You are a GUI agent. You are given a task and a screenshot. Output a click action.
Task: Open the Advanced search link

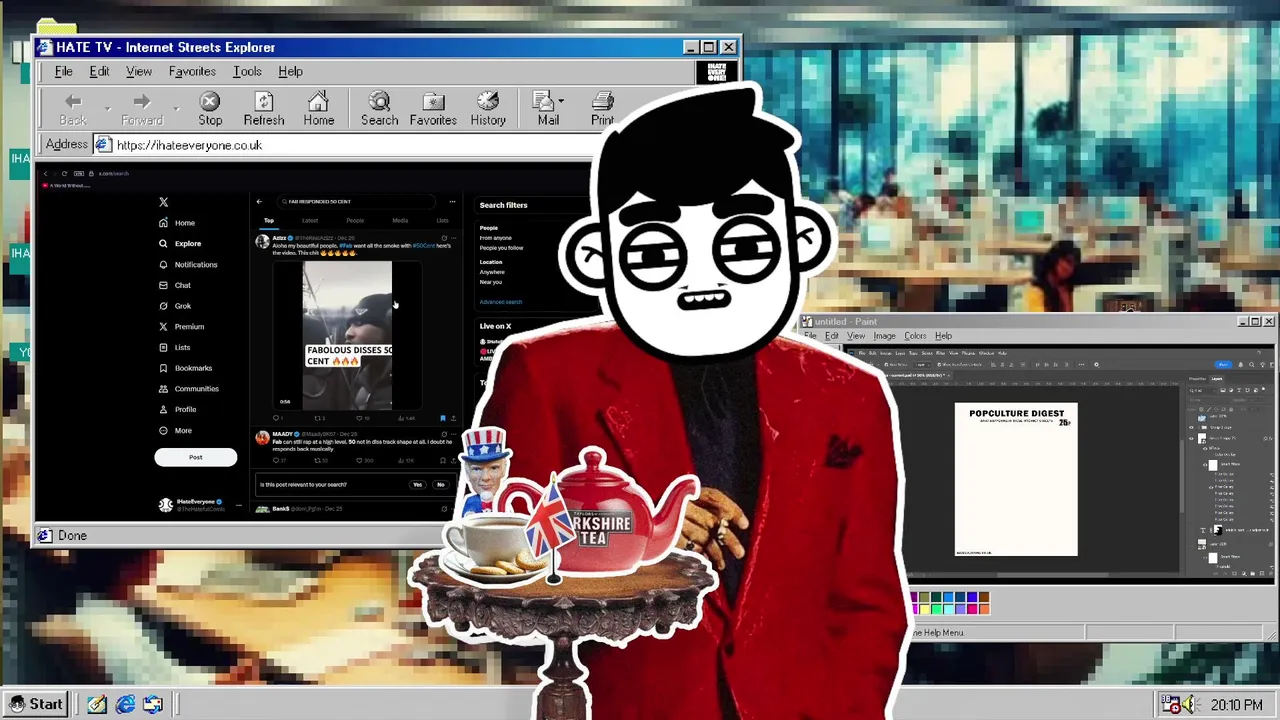[x=500, y=302]
